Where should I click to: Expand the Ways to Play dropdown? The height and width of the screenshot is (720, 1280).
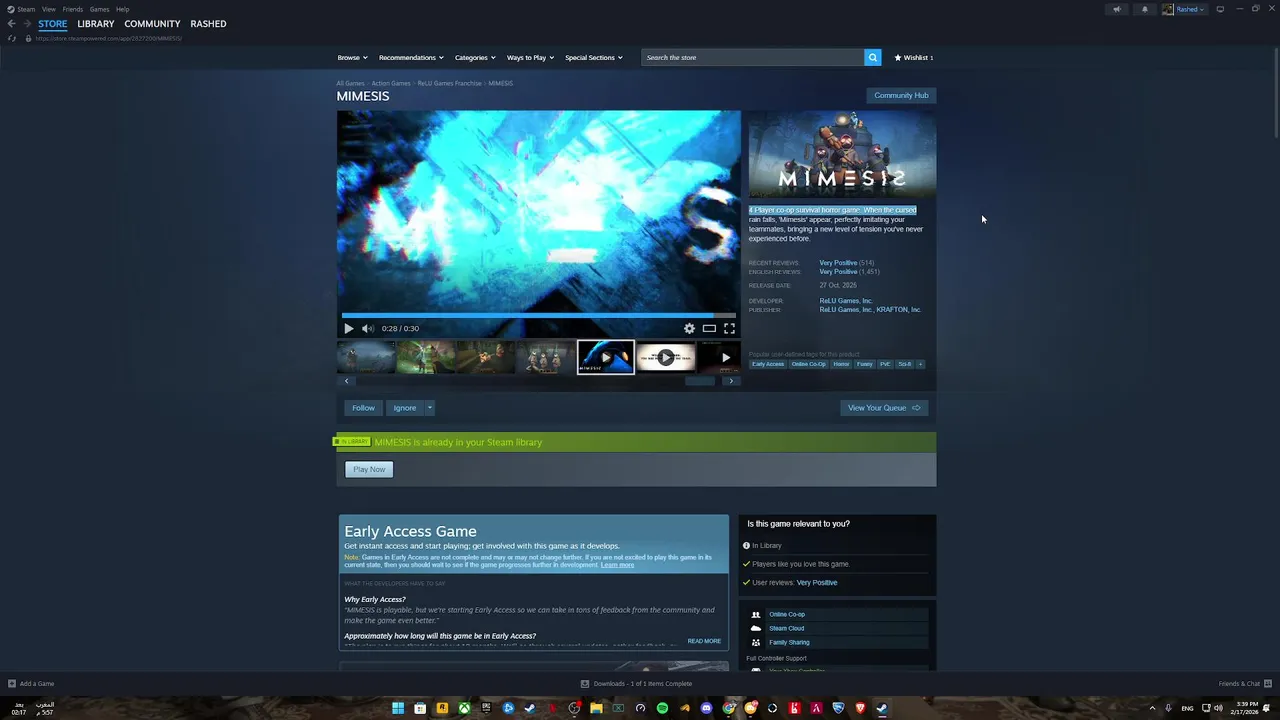pos(530,57)
